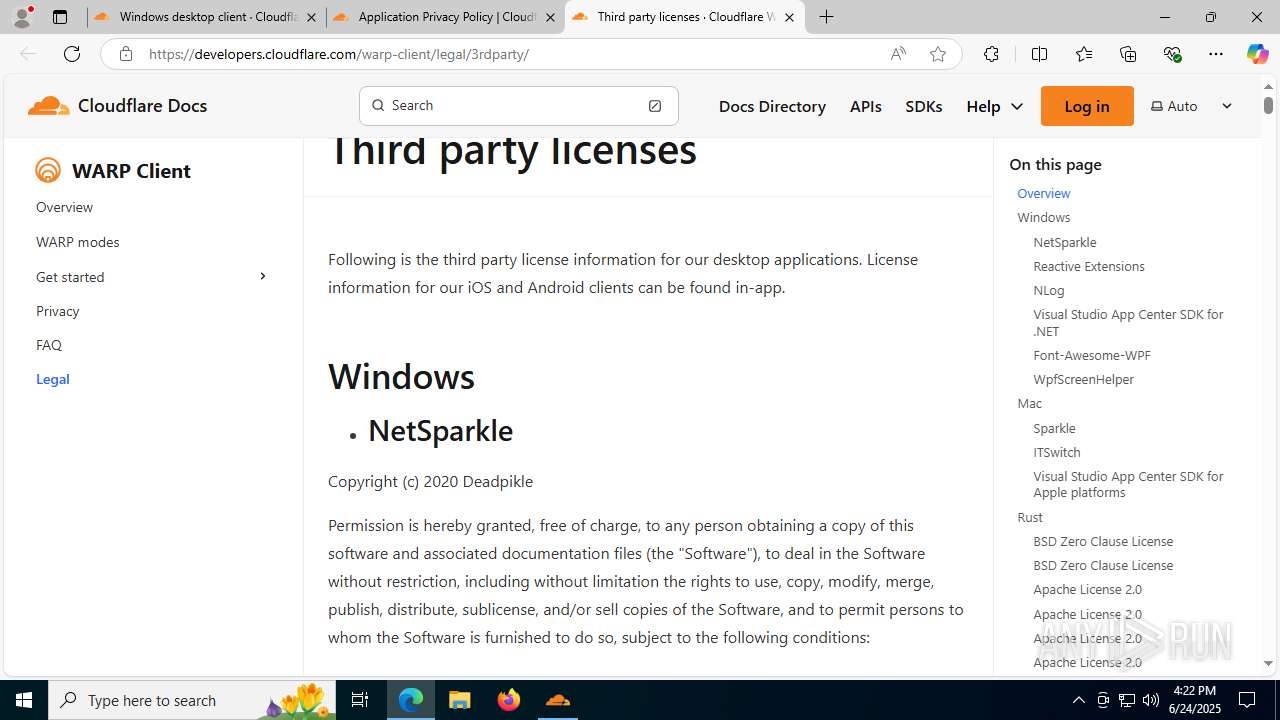Viewport: 1280px width, 720px height.
Task: Close the Windows desktop client tab
Action: point(311,17)
